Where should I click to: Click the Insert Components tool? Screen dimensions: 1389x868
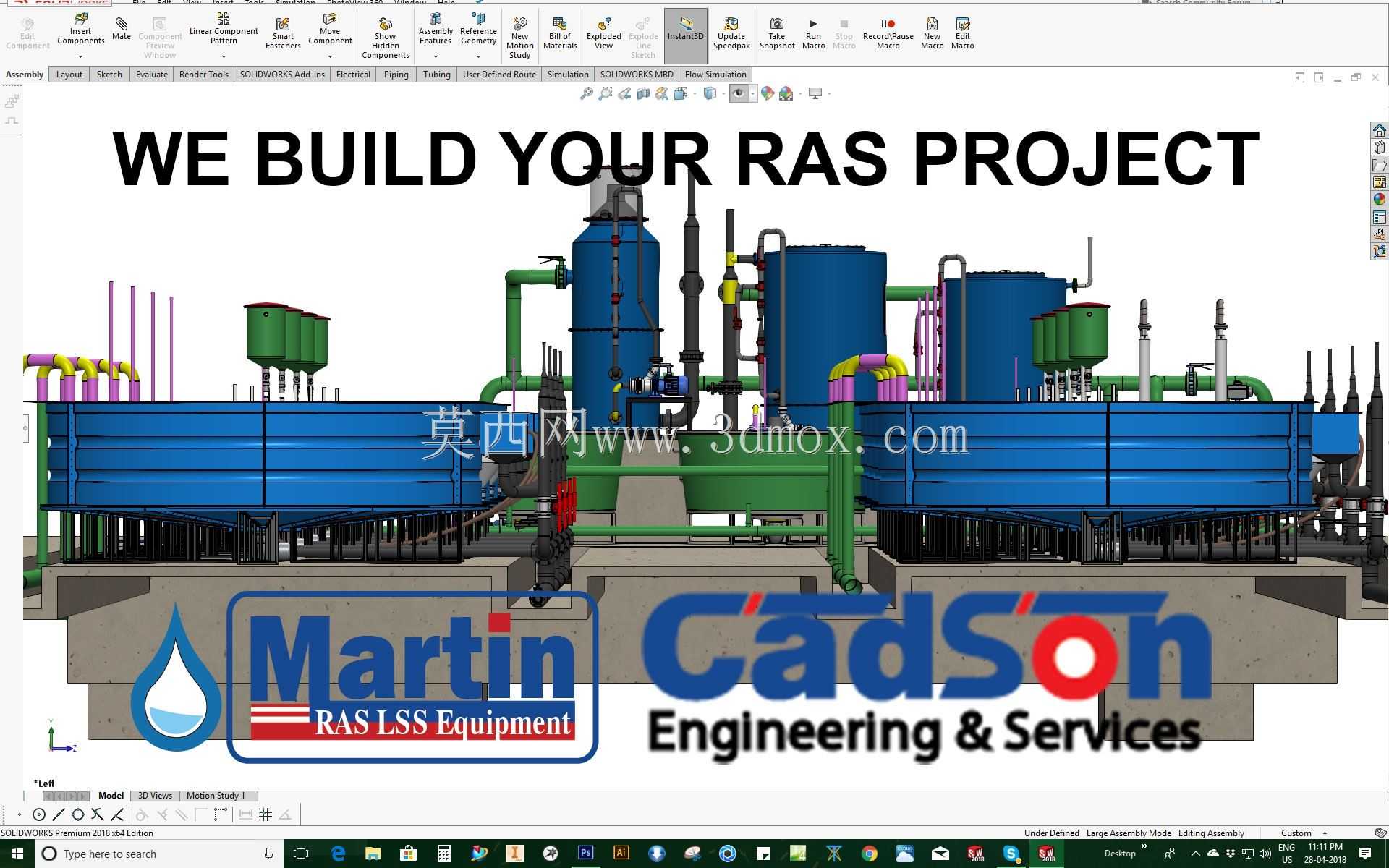[x=80, y=29]
